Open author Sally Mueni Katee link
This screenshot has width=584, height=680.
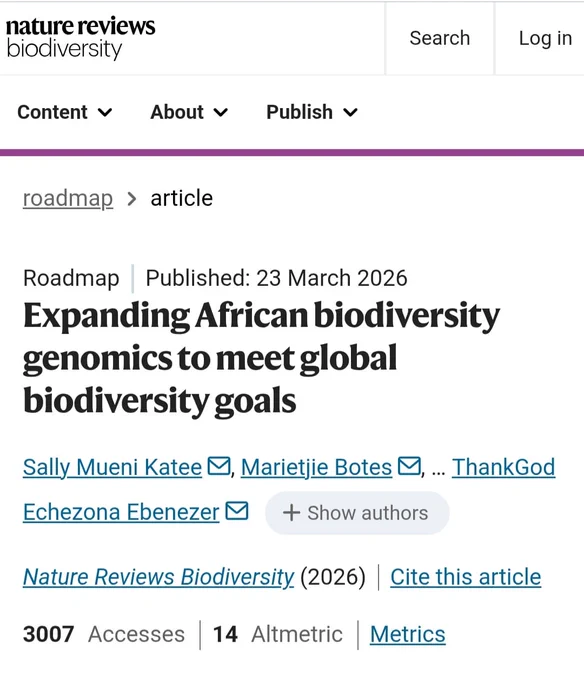point(112,468)
